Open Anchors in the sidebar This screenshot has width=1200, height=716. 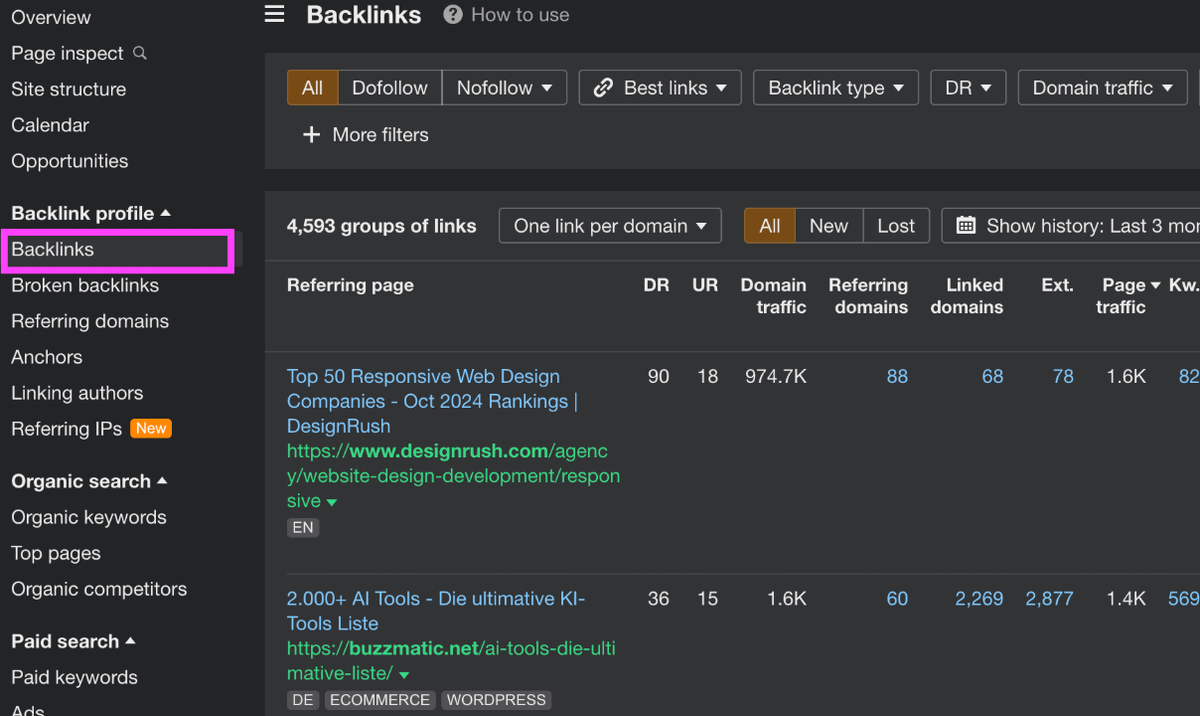tap(46, 356)
